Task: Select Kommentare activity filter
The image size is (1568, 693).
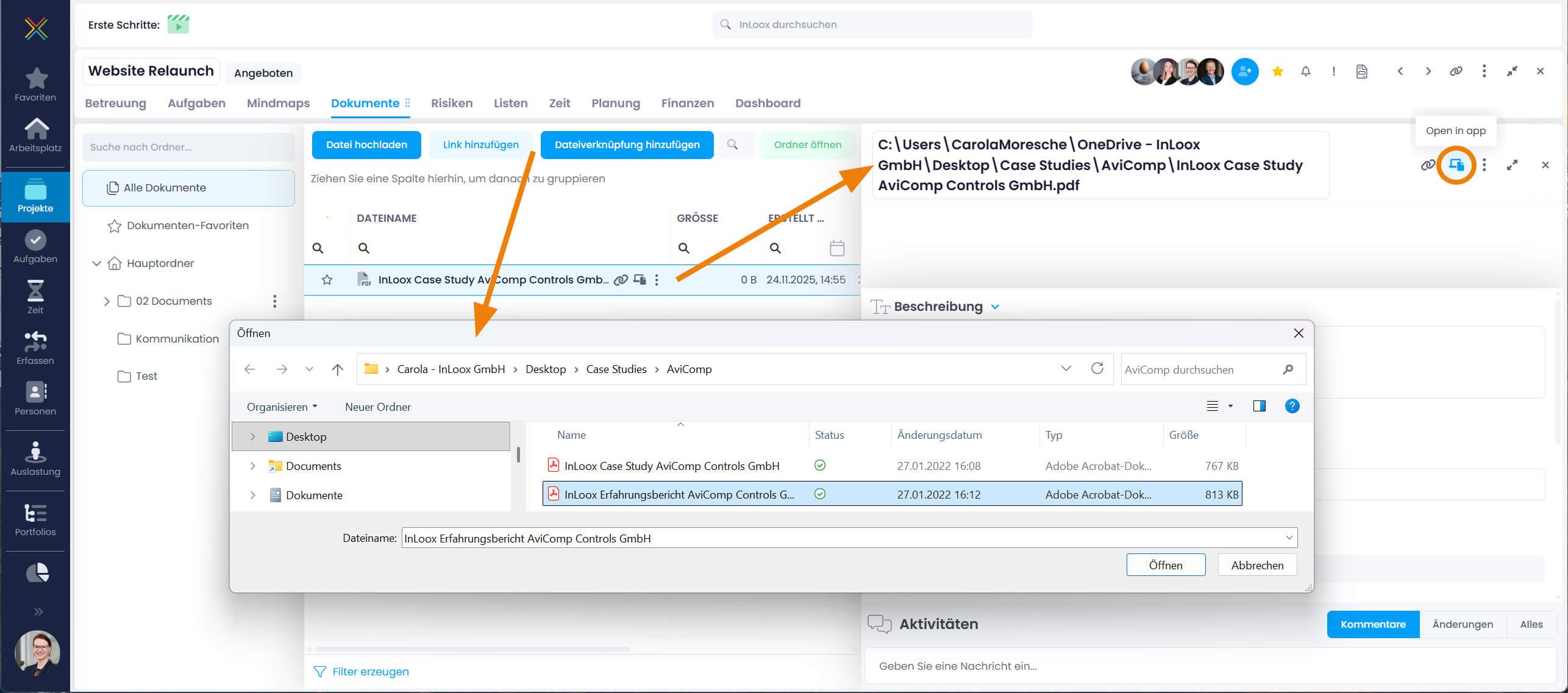Action: [x=1373, y=624]
